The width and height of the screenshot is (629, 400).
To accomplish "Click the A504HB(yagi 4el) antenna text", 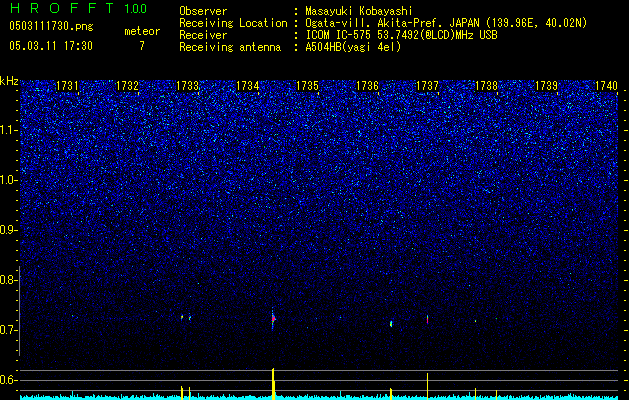I will tap(353, 47).
